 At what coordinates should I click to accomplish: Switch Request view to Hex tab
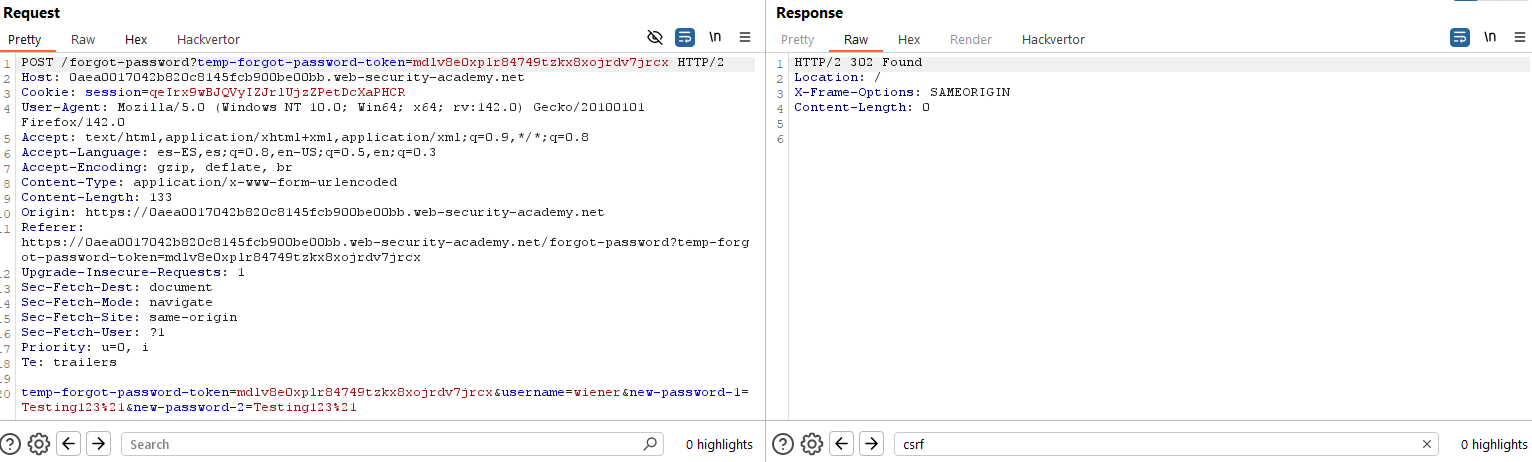136,40
